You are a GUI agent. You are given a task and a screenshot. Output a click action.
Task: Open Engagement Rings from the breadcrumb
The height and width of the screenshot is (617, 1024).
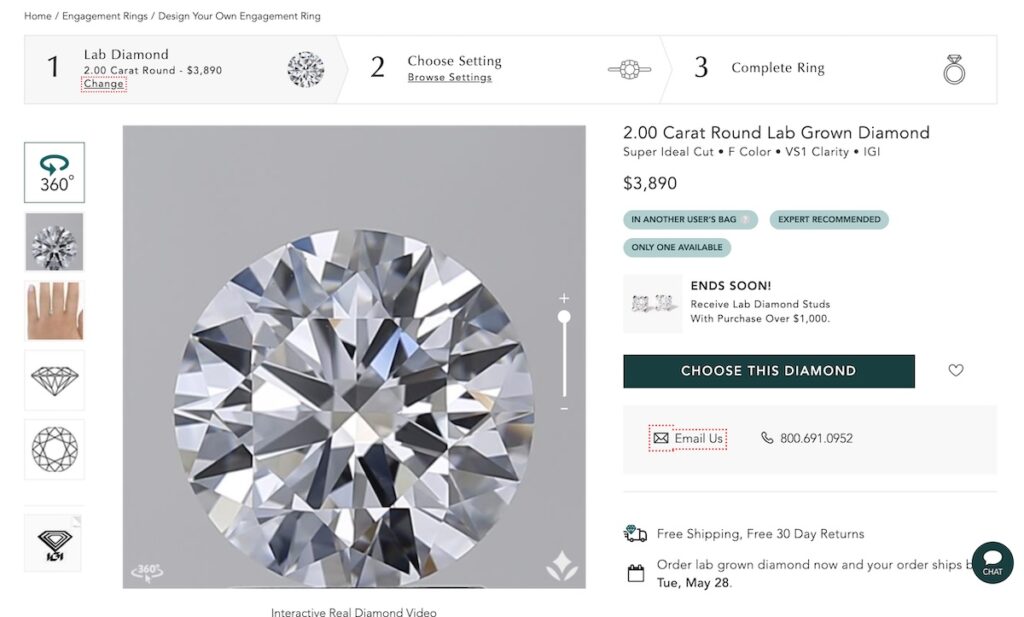pos(107,15)
